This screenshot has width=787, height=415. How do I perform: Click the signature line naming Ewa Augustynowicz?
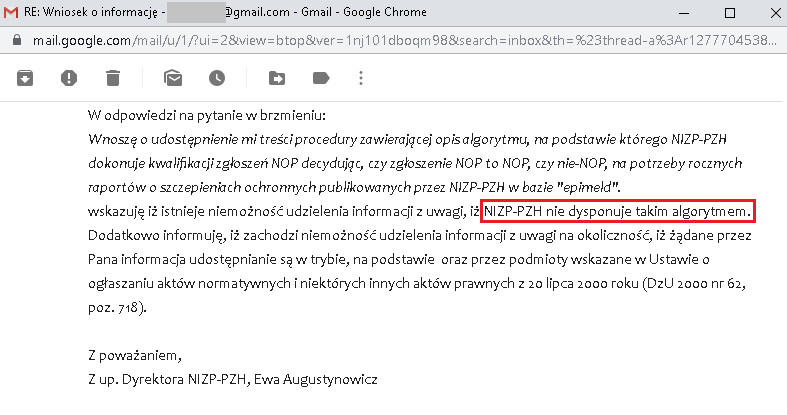232,380
